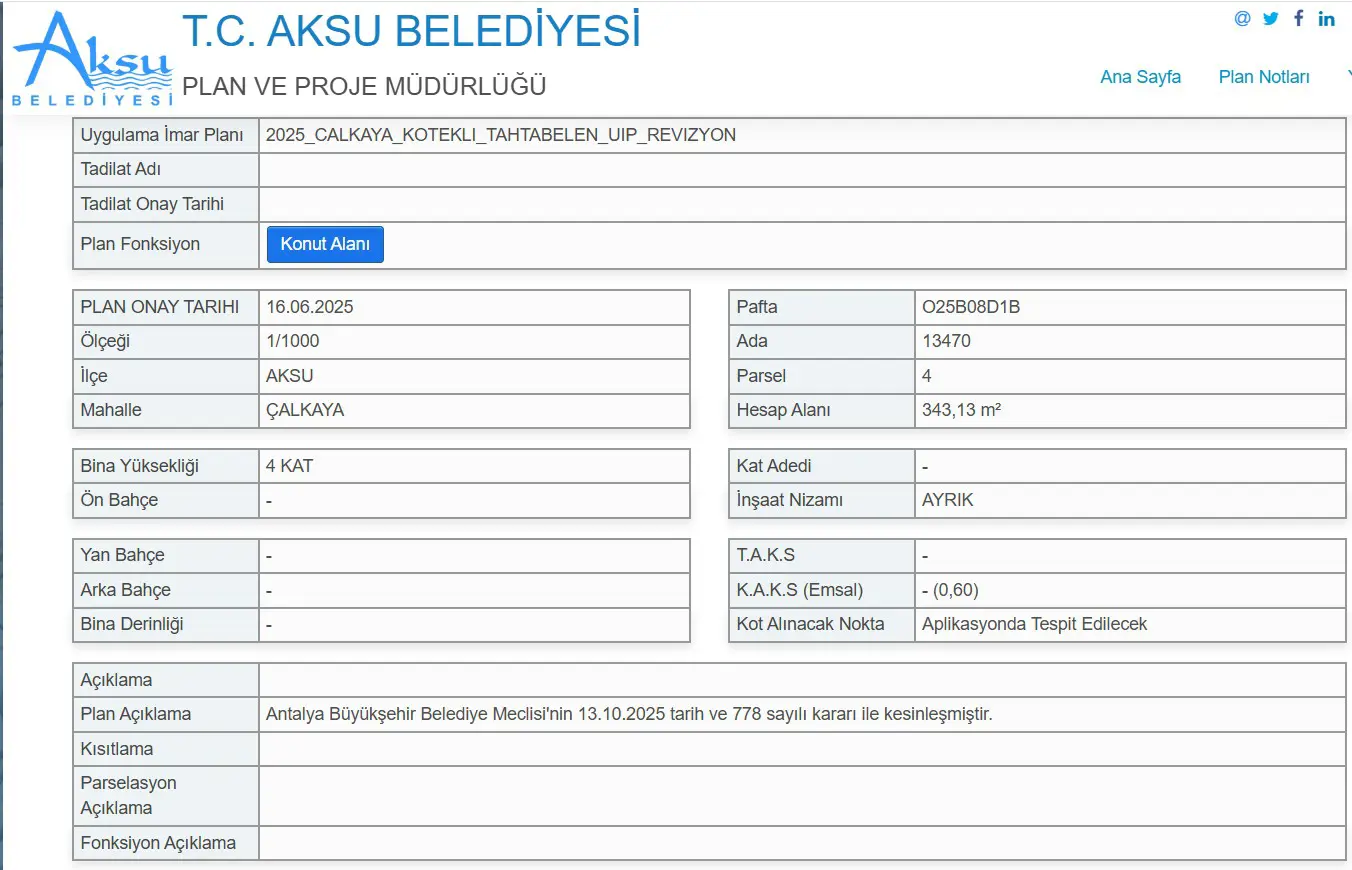Click the Hesap Alanı value 343,13 m²
Viewport: 1352px width, 870px height.
point(962,410)
